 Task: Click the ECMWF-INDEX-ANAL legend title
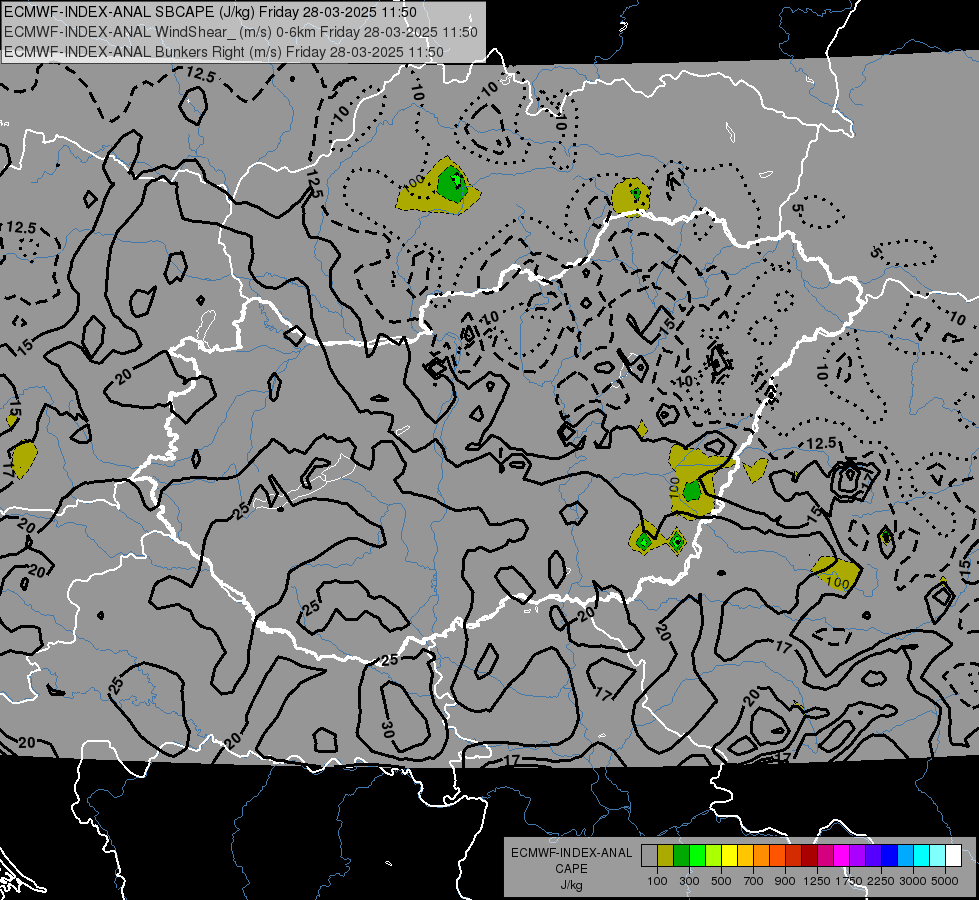(x=571, y=853)
